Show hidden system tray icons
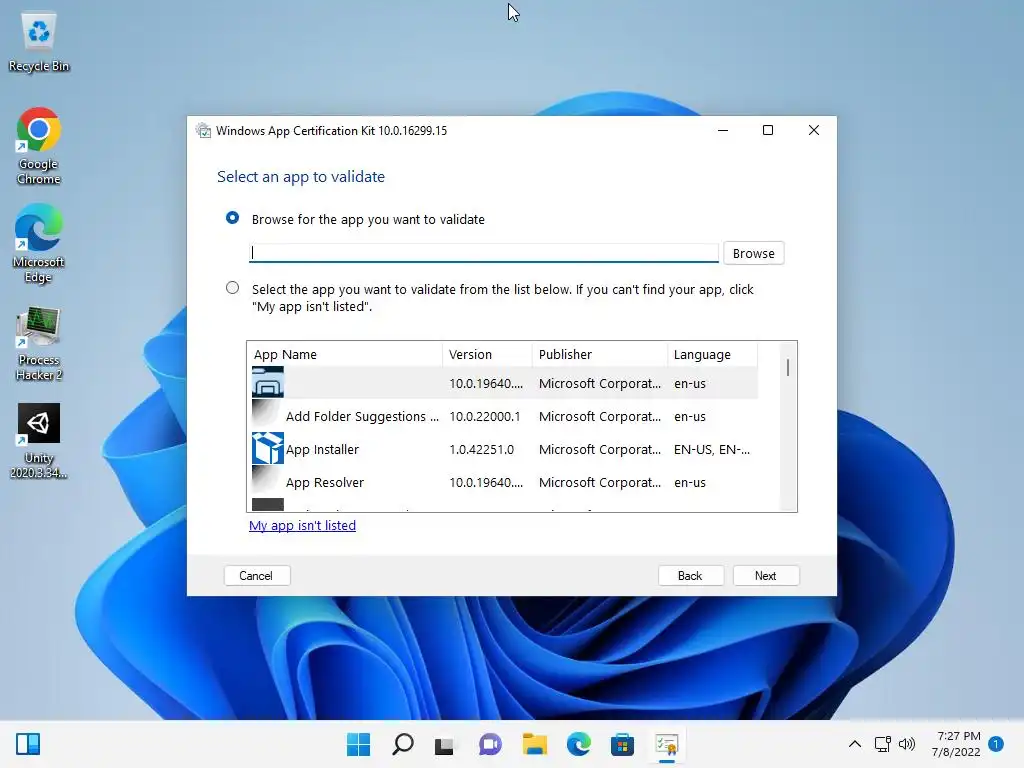 [x=854, y=744]
